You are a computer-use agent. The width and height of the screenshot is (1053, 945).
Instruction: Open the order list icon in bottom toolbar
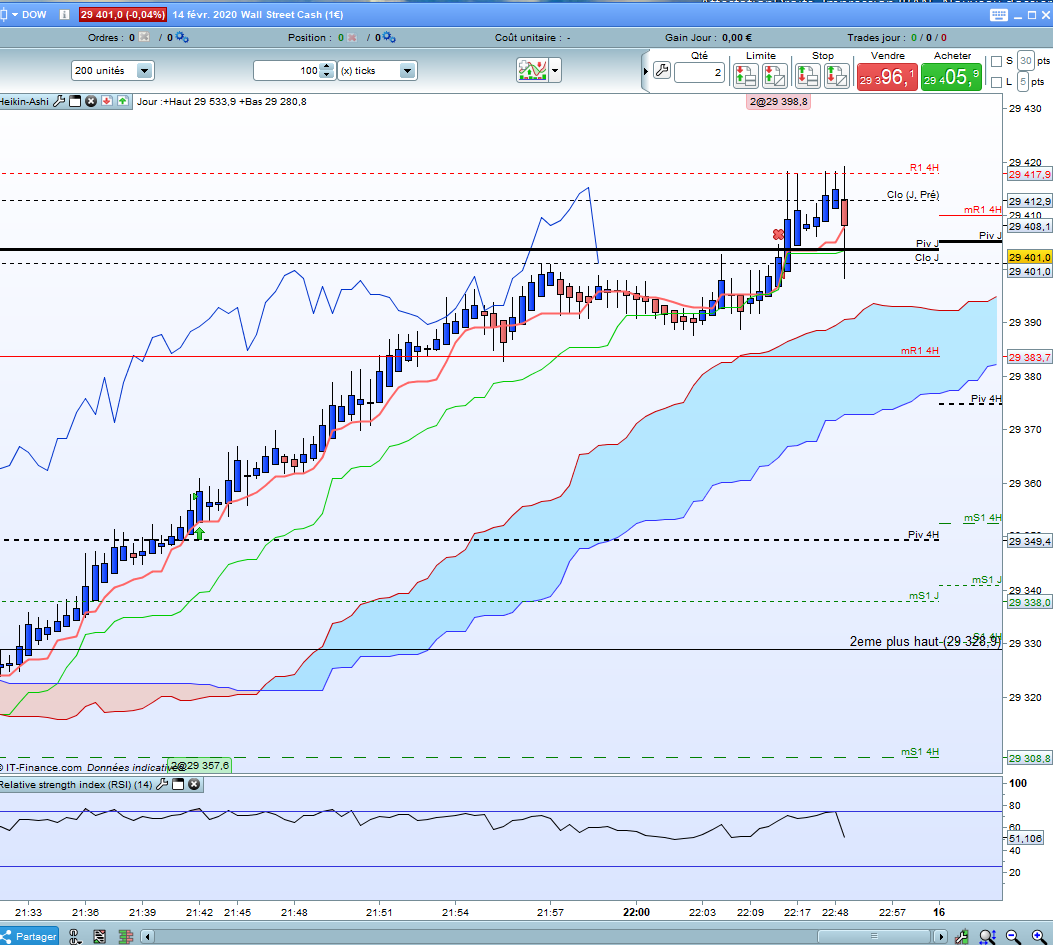click(99, 936)
